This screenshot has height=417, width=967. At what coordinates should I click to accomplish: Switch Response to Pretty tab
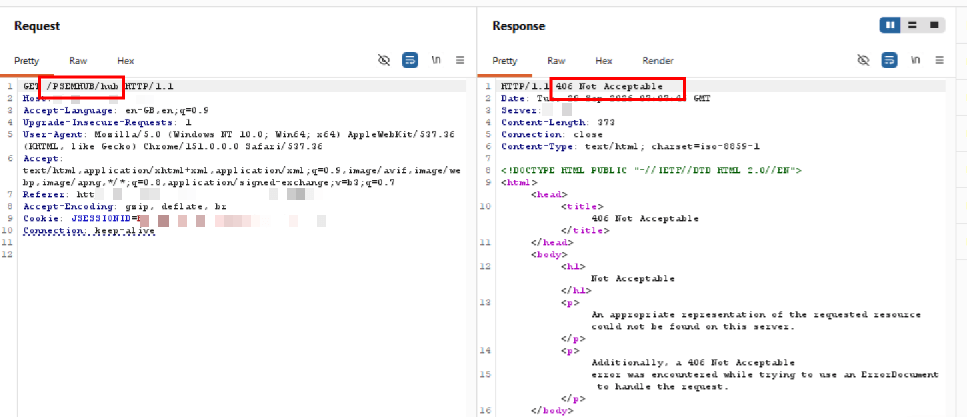coord(505,61)
